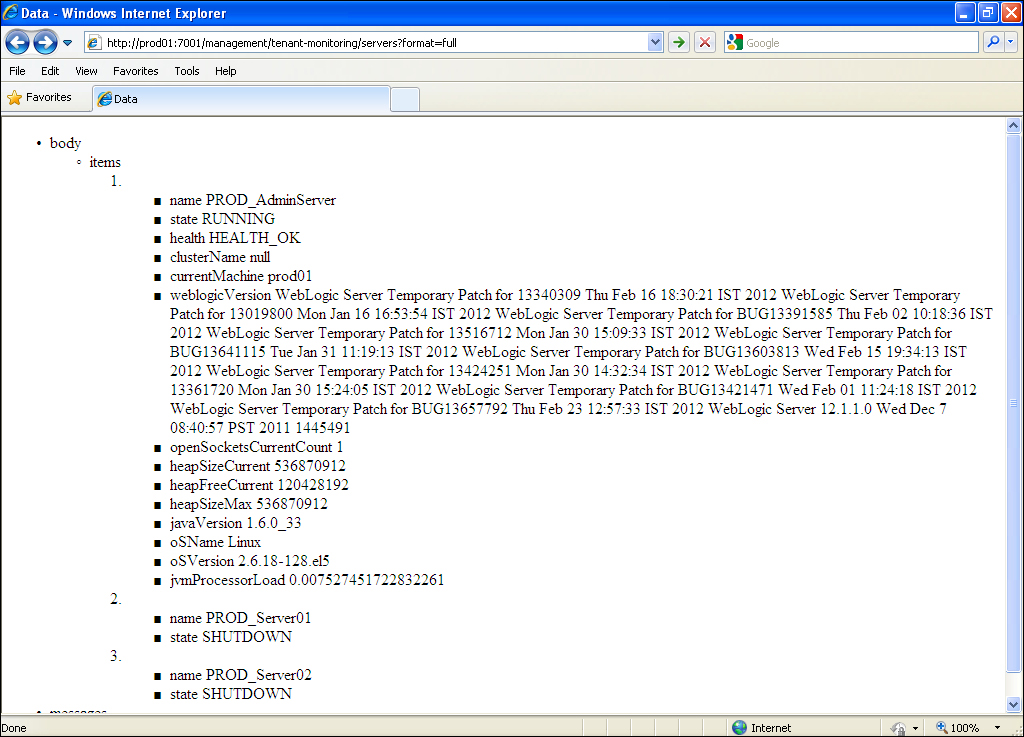The image size is (1024, 737).
Task: Click the 'oSVersion 2.6.18-128.el5' line
Action: click(249, 561)
